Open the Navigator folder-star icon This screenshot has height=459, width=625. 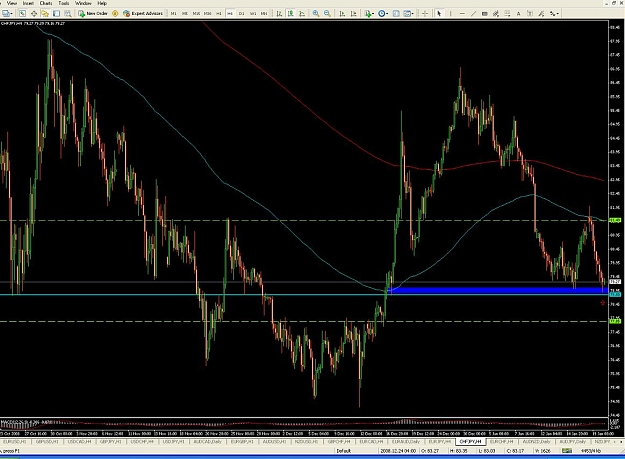45,14
